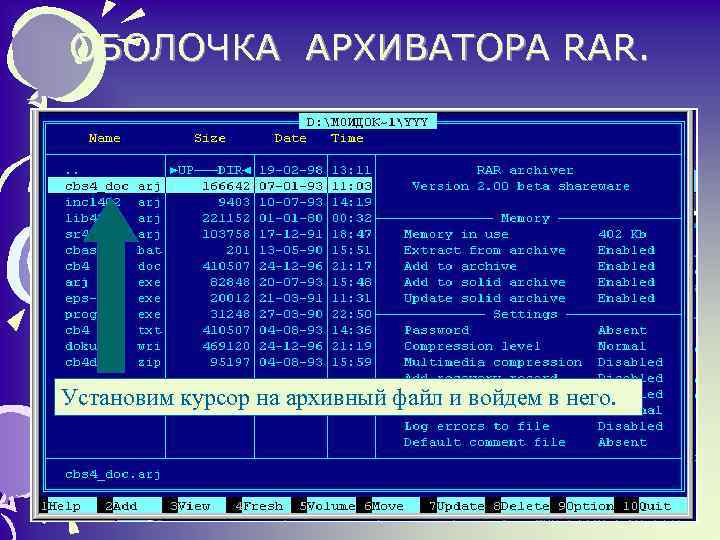720x540 pixels.
Task: Click time 11:03
Action: [x=351, y=186]
